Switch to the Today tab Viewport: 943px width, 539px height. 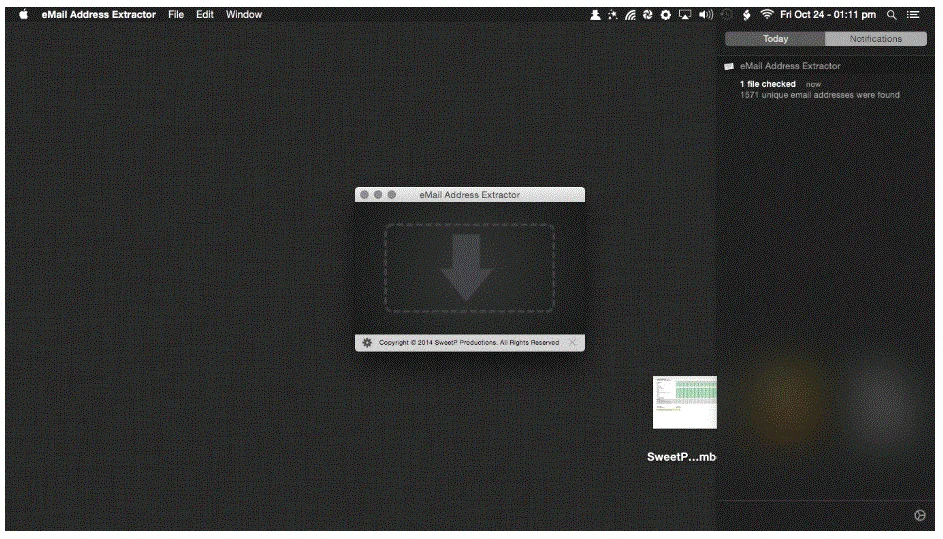775,38
